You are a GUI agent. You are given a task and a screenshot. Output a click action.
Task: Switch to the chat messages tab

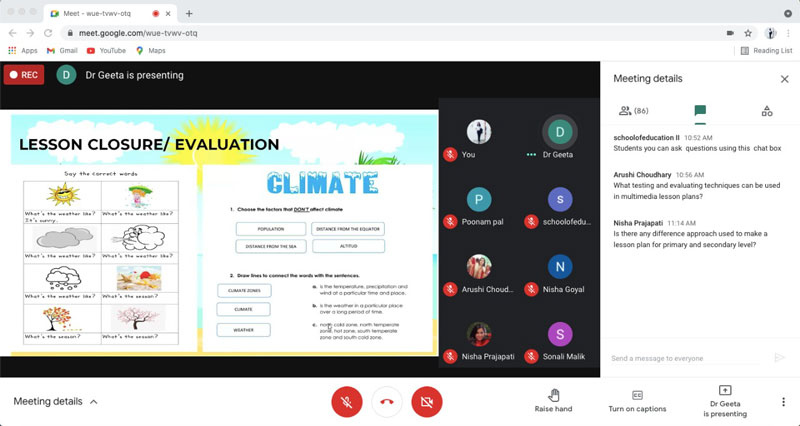[x=700, y=111]
